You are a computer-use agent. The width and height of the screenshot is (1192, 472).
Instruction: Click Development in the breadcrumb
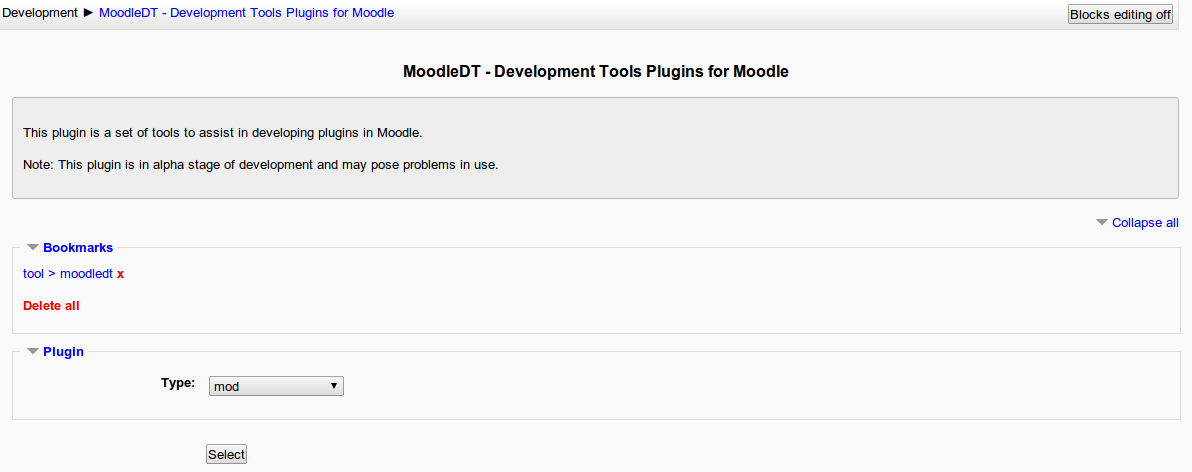coord(41,13)
